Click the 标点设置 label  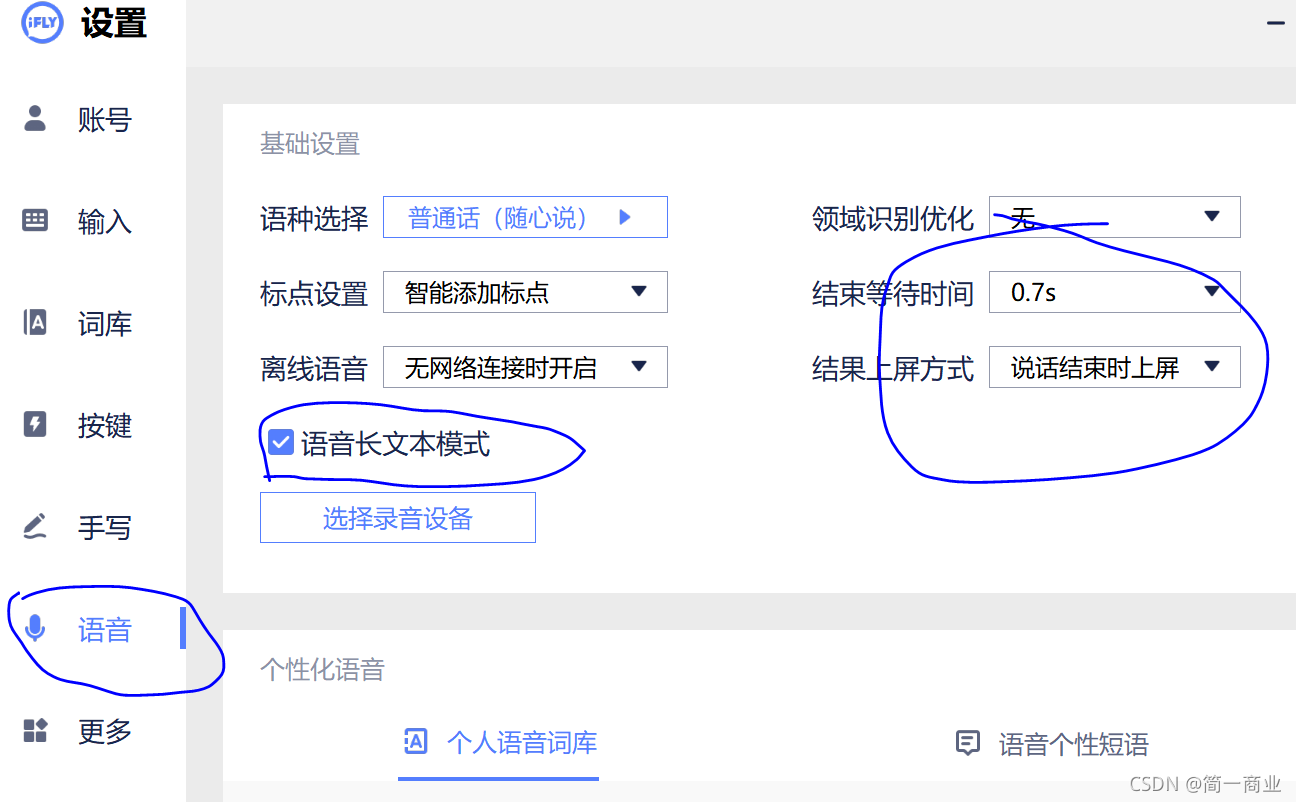(314, 293)
